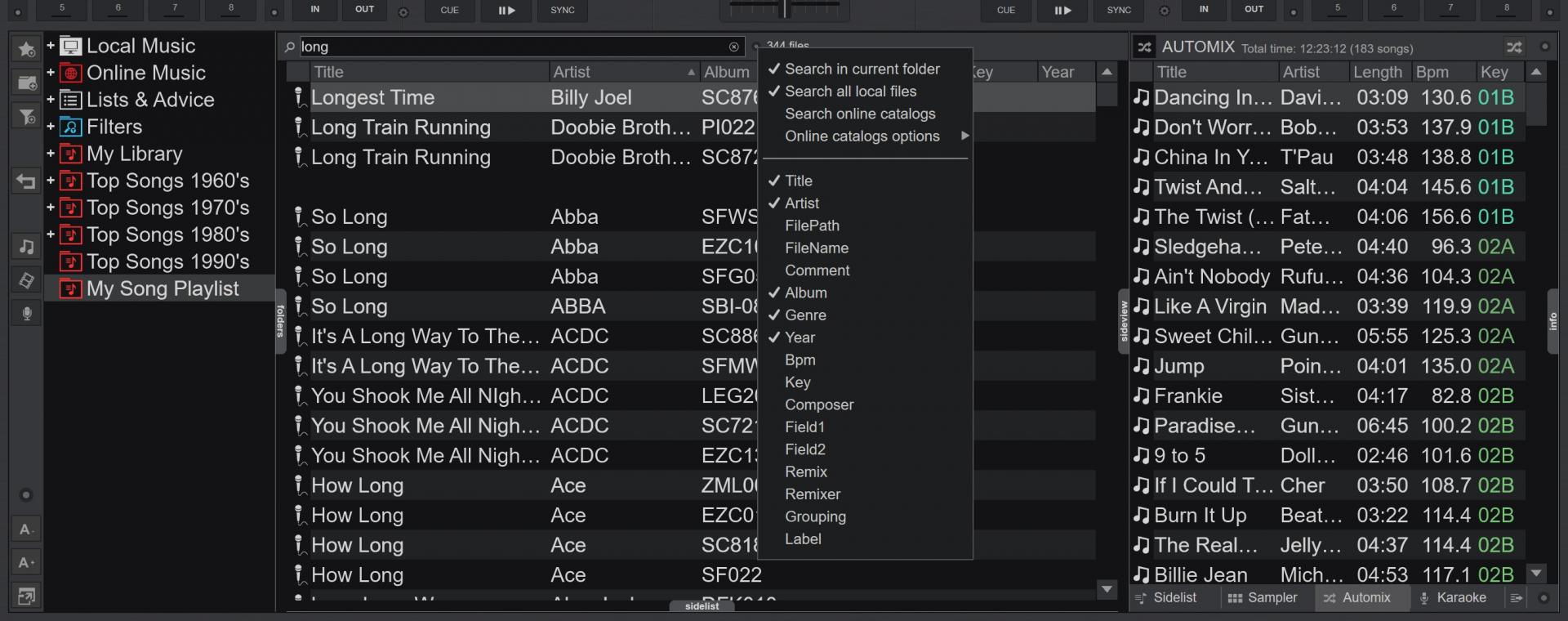Increase browser font size with A+ button
Screen dimensions: 1568x621
tap(26, 563)
